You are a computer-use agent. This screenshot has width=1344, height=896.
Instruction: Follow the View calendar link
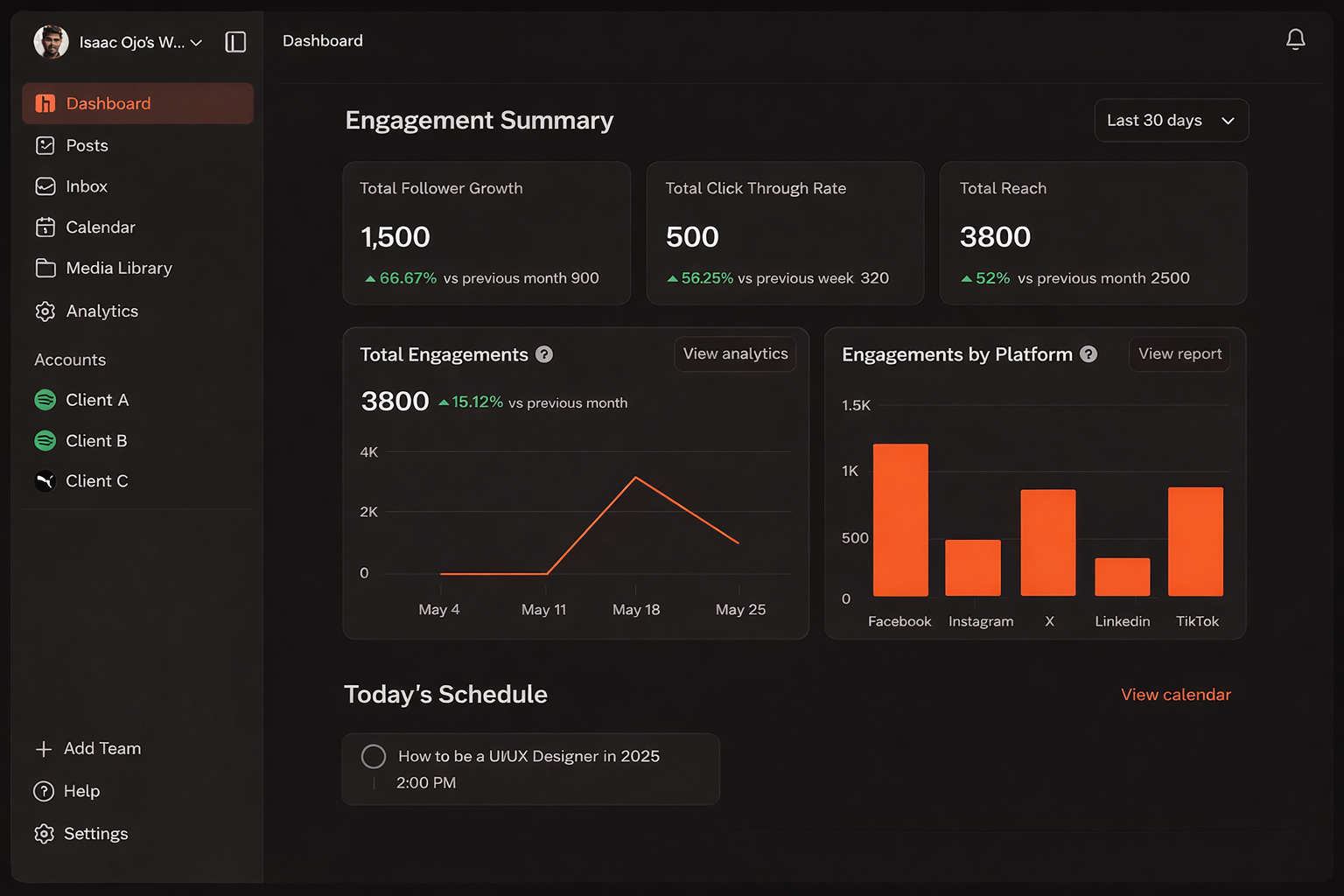(1175, 695)
